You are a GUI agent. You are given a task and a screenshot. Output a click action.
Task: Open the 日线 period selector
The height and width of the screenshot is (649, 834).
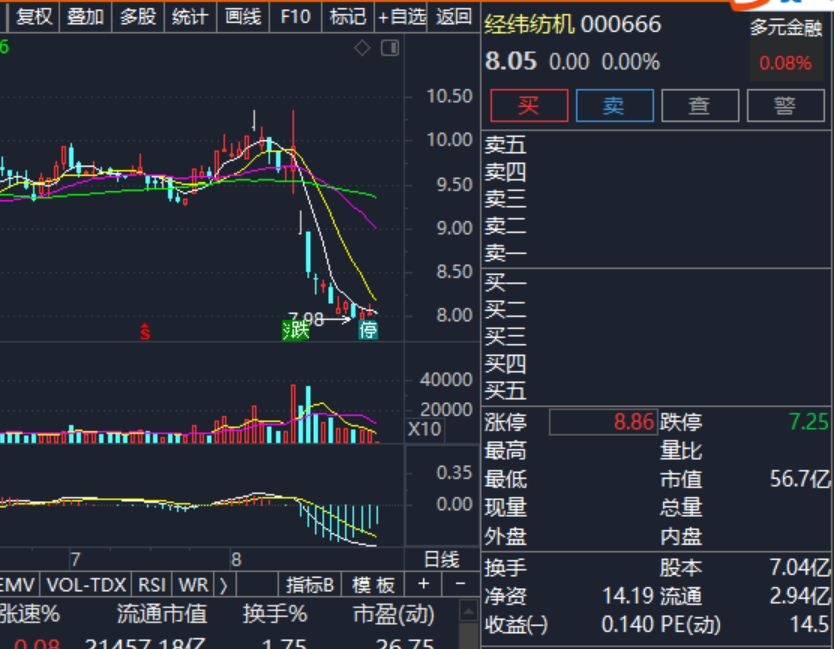point(441,559)
